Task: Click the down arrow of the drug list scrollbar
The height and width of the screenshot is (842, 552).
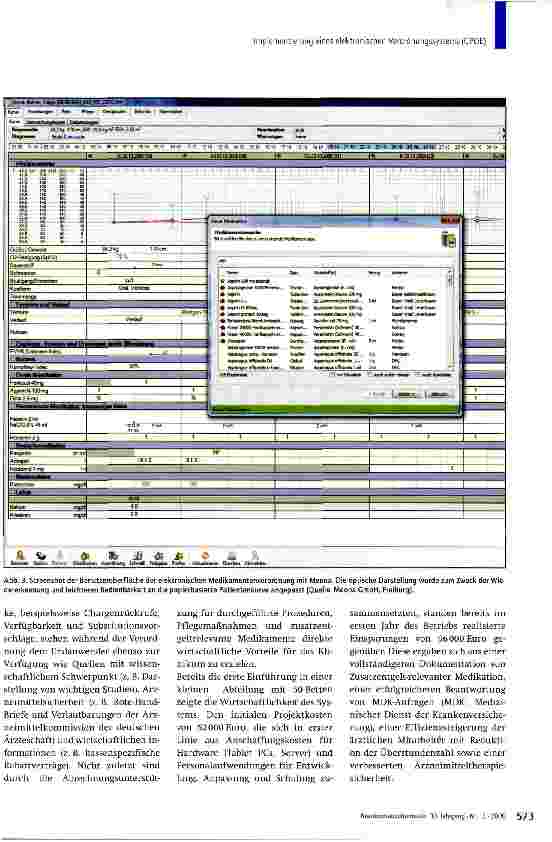Action: point(451,364)
